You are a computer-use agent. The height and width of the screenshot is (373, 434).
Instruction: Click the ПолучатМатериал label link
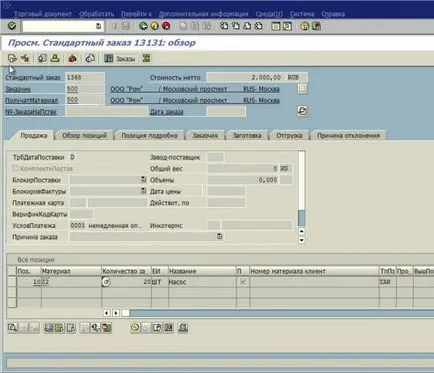(31, 100)
